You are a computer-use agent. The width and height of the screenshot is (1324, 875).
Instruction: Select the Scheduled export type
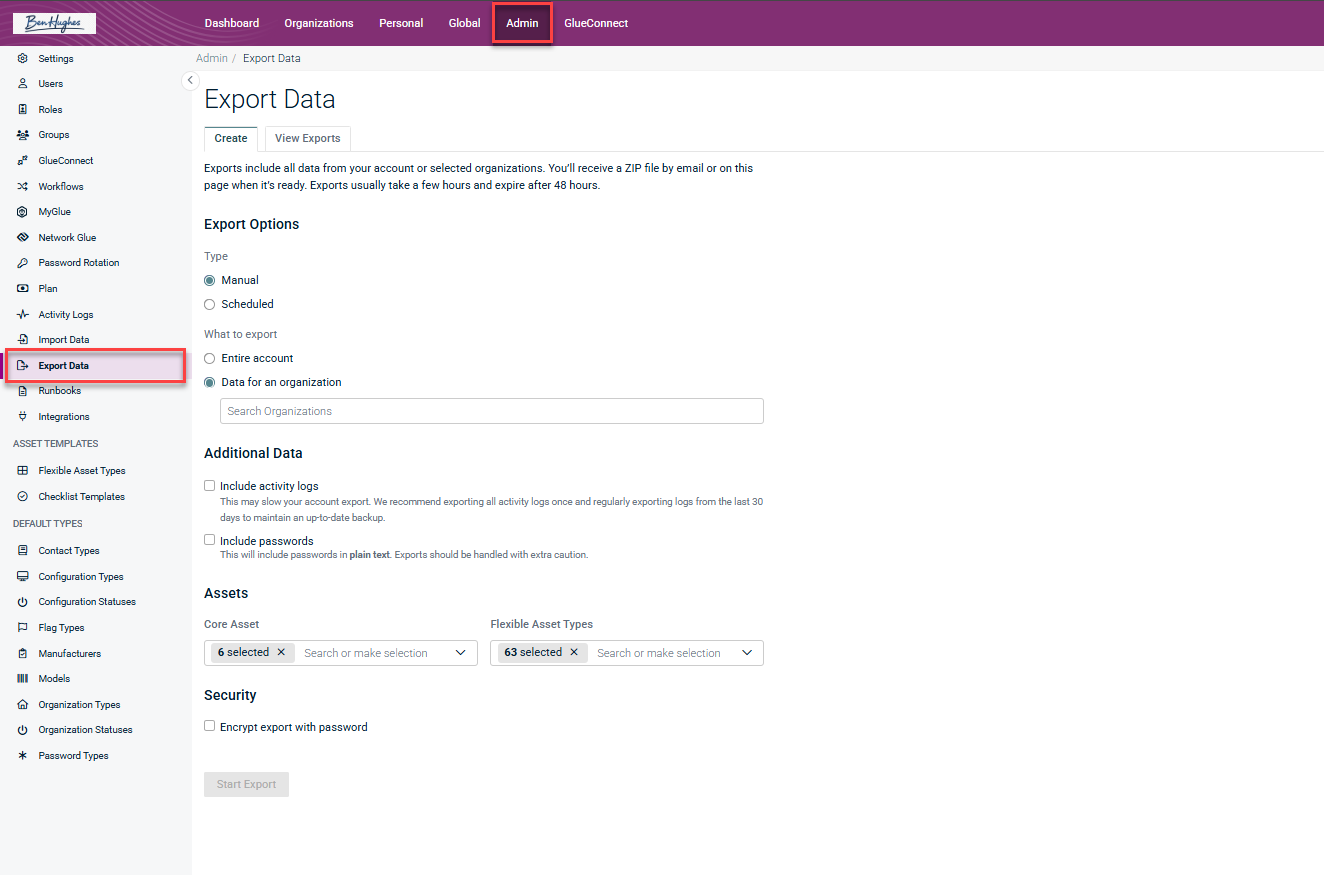click(210, 304)
